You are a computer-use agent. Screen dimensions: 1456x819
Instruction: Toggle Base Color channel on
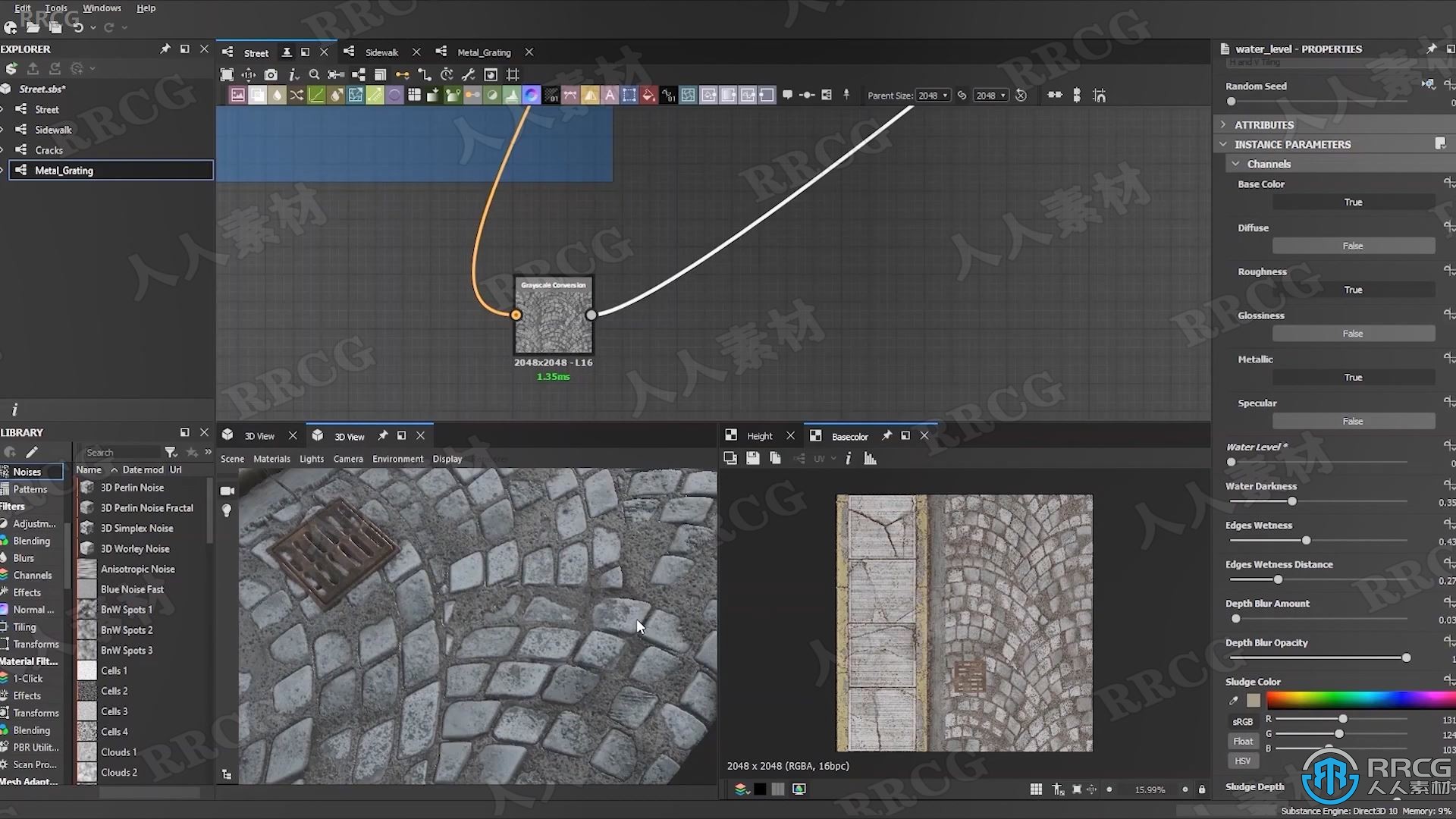click(x=1352, y=202)
